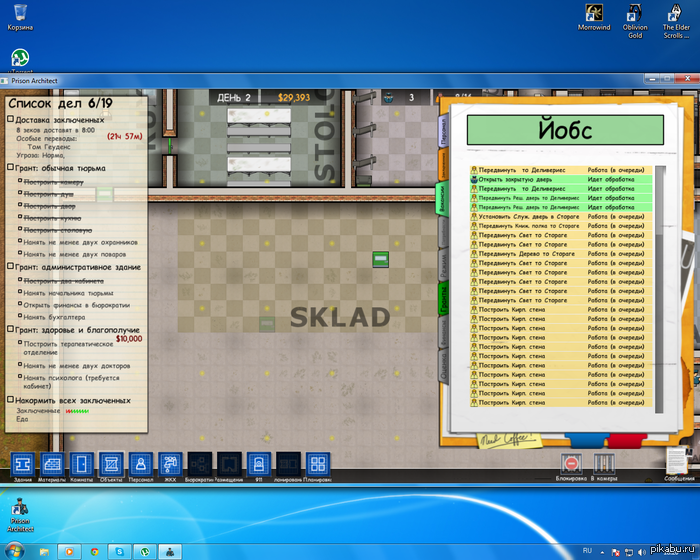700x560 pixels.
Task: Click the Блокировка (Lockdown) icon
Action: [x=572, y=463]
